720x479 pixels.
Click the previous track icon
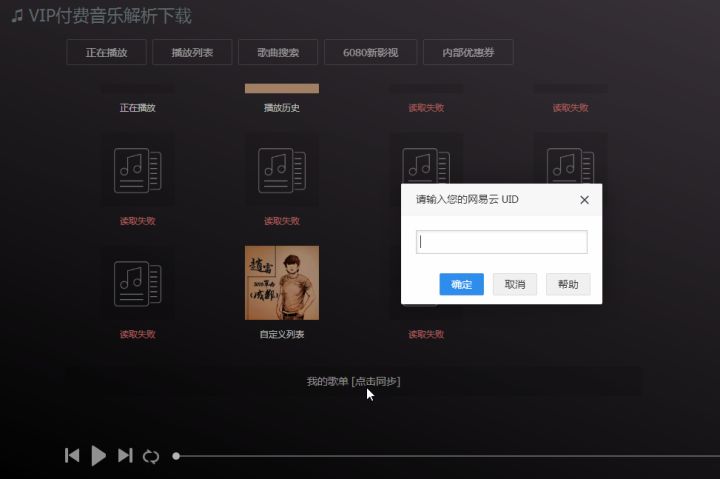pyautogui.click(x=72, y=456)
